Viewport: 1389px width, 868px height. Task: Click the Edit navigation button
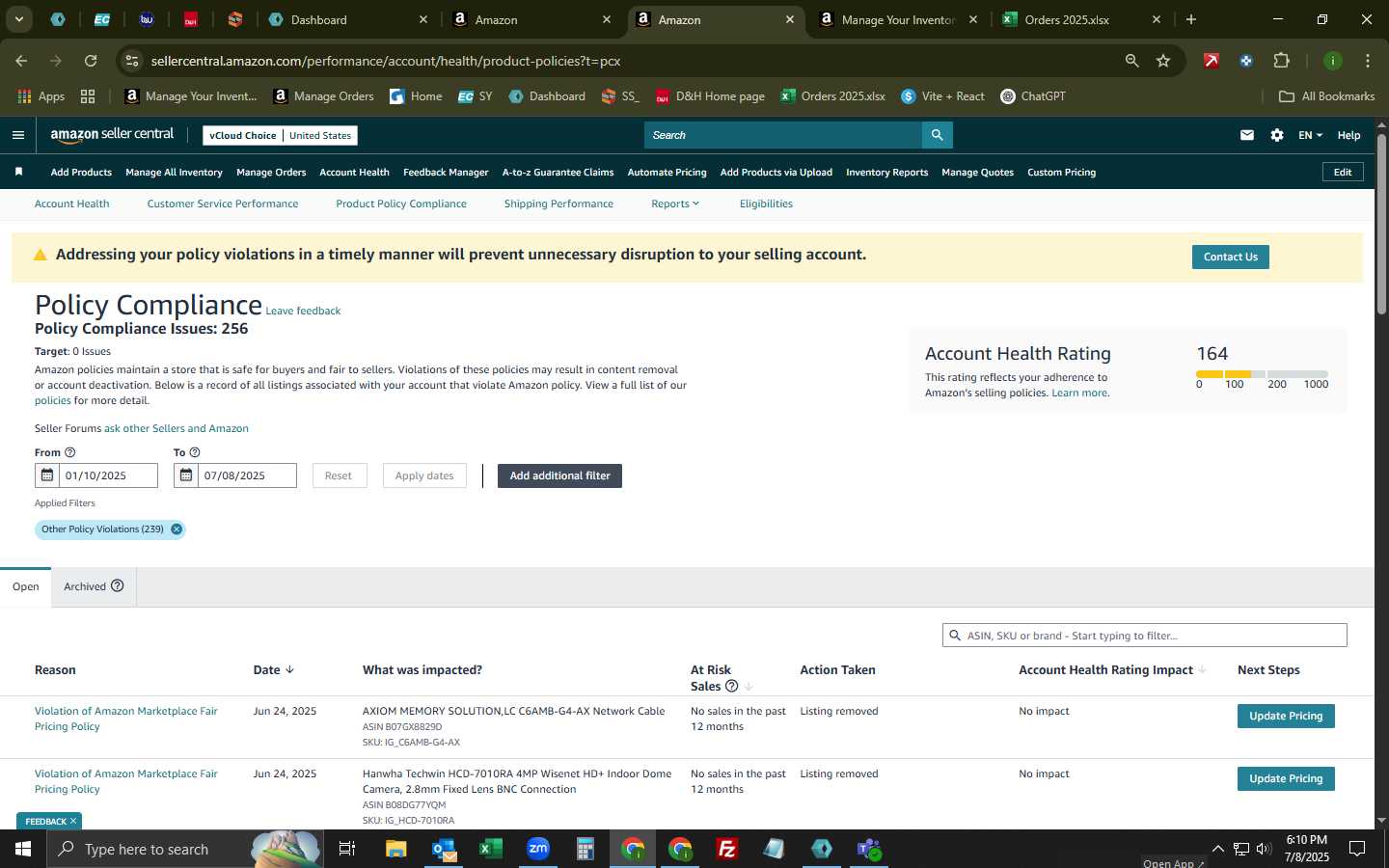coord(1343,172)
